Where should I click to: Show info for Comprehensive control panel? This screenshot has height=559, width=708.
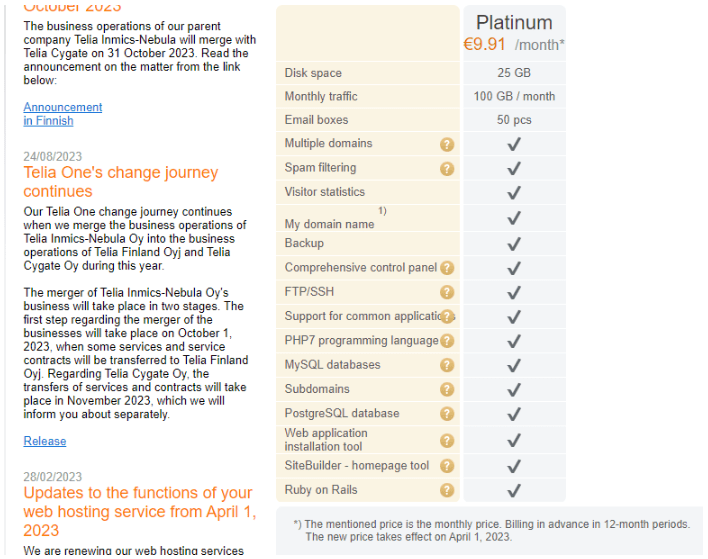point(447,268)
